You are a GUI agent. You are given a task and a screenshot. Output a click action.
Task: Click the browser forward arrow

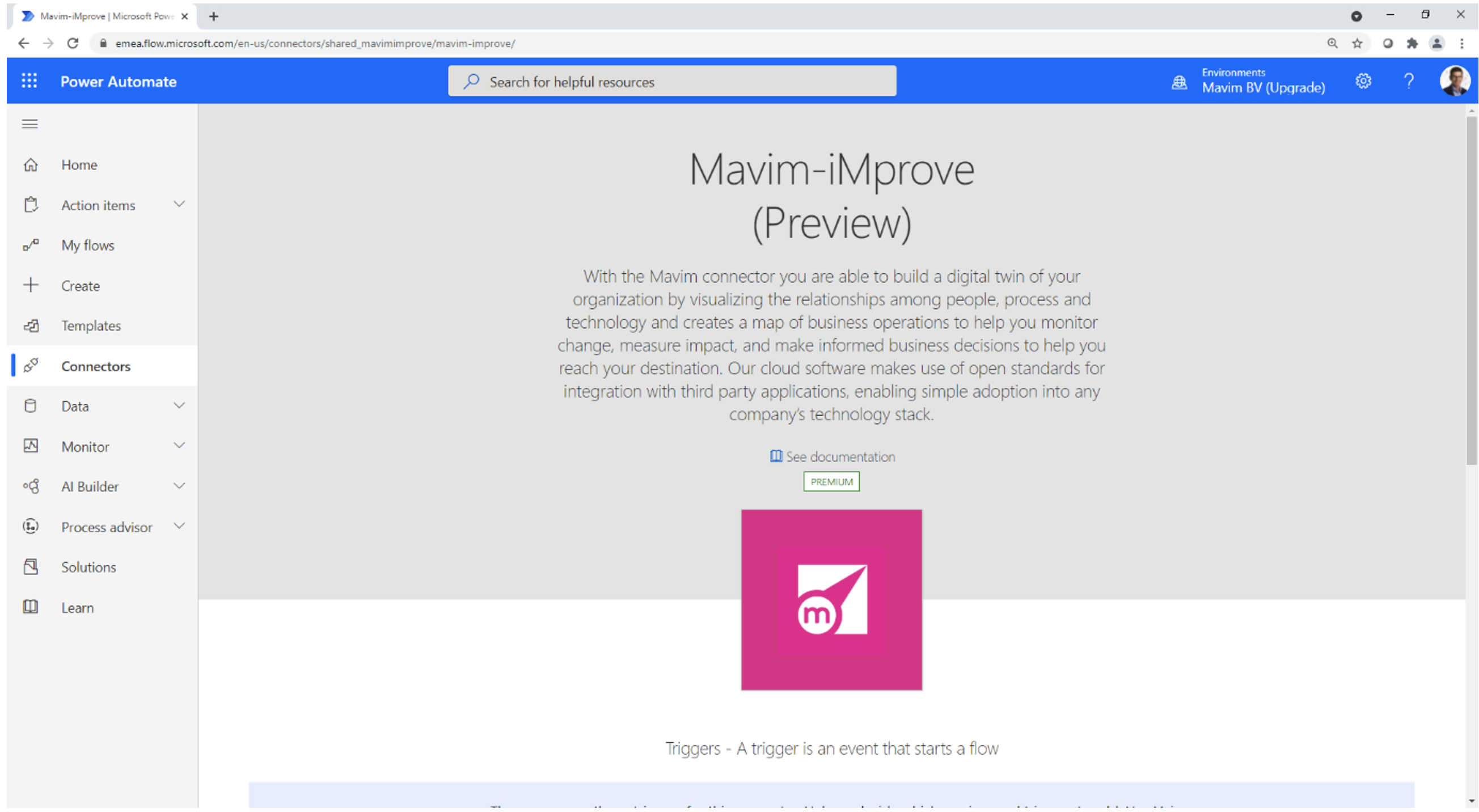(x=48, y=43)
